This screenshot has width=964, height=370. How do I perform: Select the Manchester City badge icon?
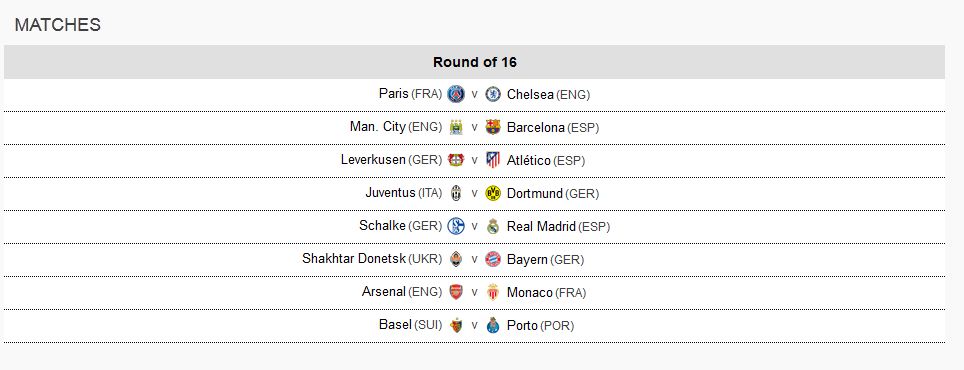click(456, 127)
